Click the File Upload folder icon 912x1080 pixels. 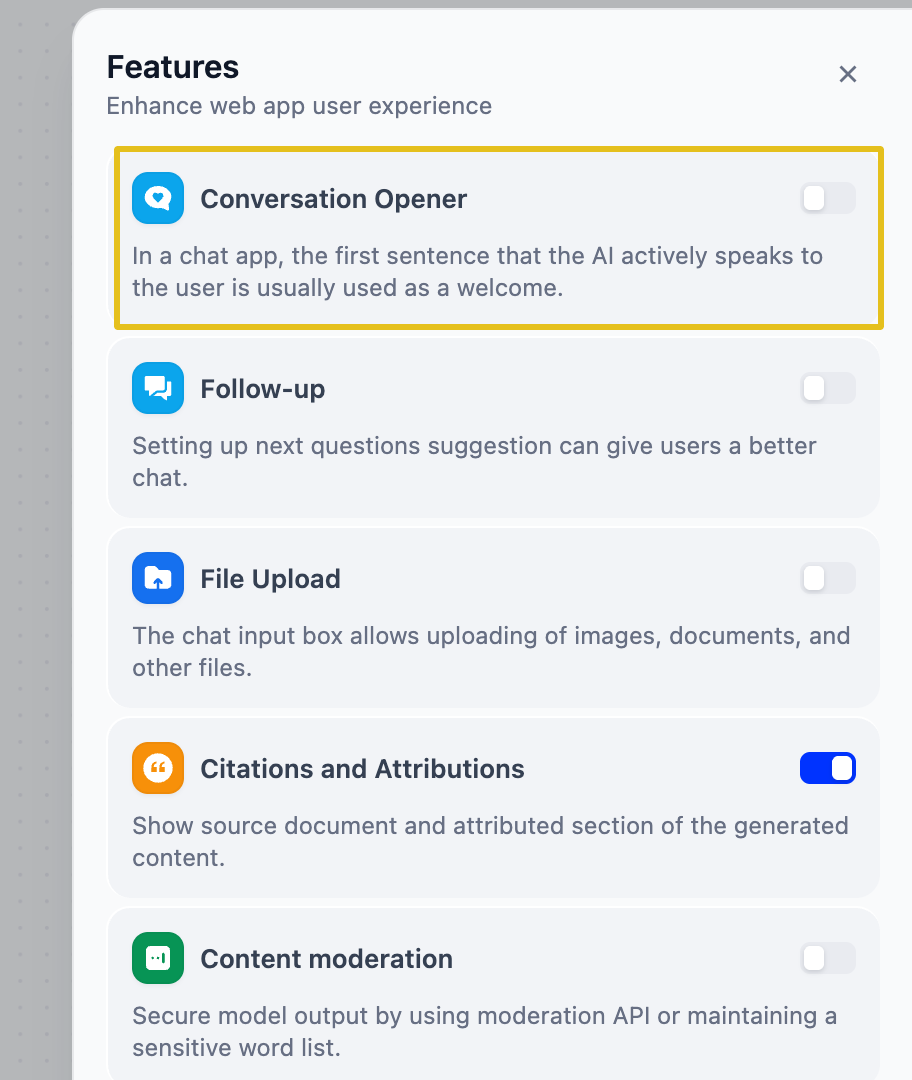pyautogui.click(x=158, y=579)
